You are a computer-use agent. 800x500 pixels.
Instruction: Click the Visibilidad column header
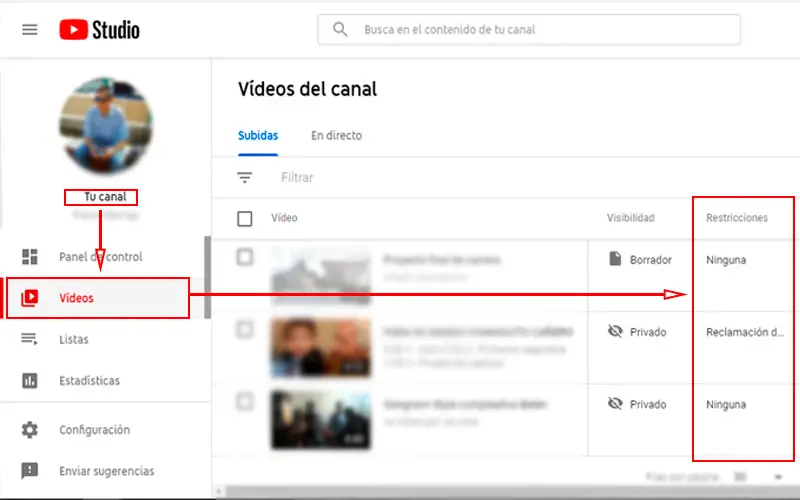631,218
